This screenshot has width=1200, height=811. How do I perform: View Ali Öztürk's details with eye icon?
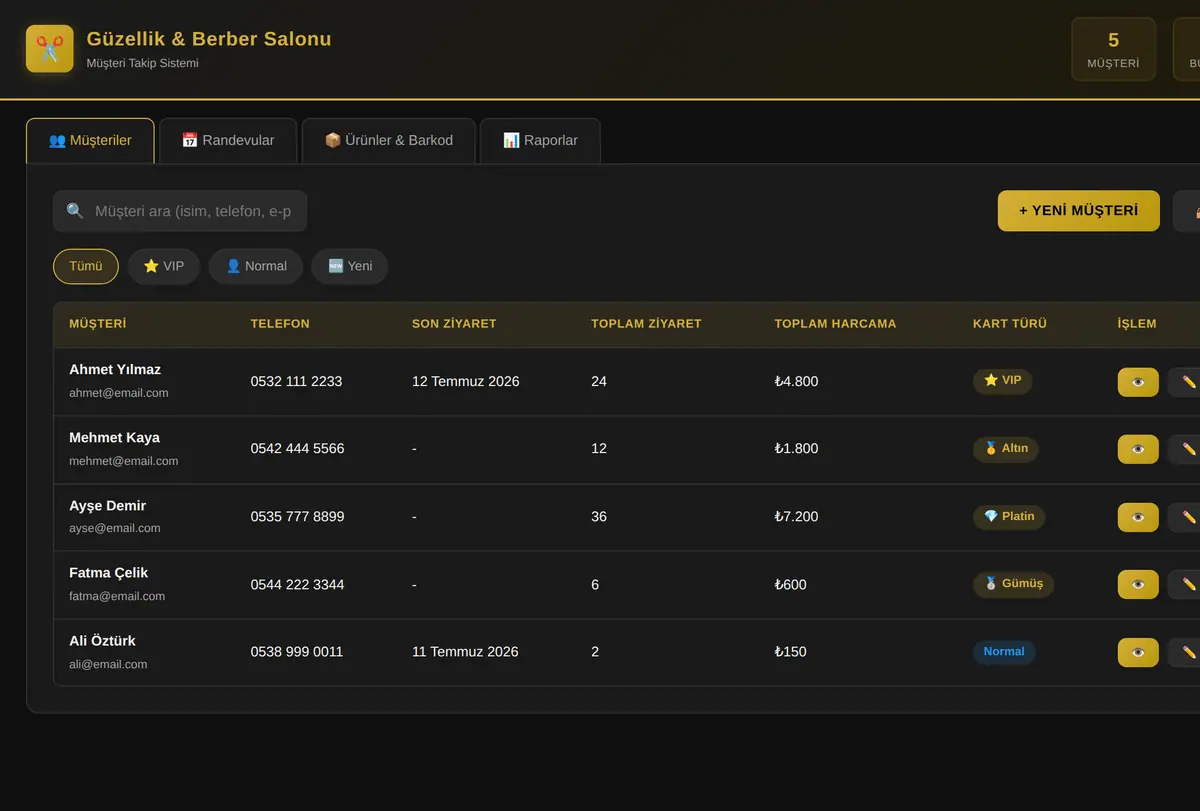1138,652
